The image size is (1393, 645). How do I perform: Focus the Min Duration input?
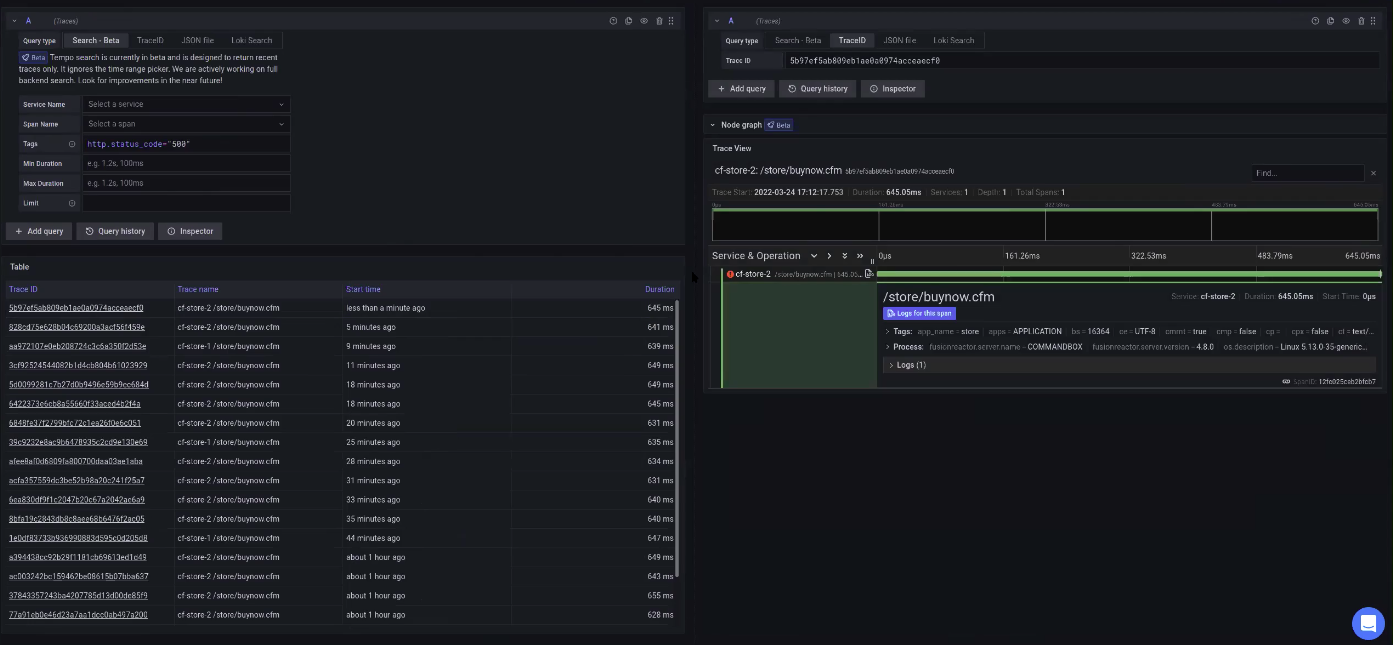pos(186,163)
